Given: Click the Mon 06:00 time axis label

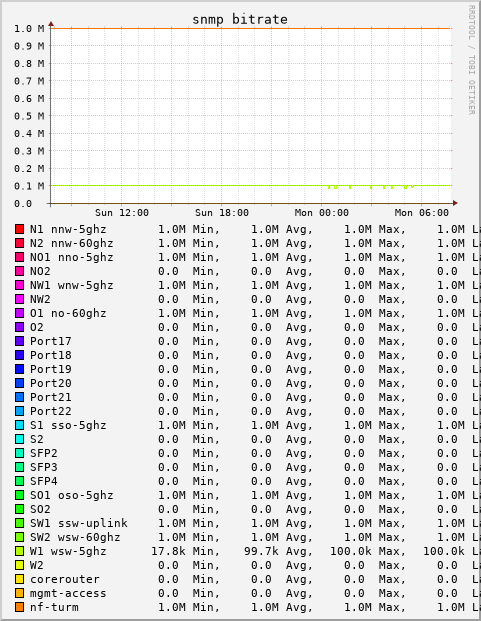Looking at the screenshot, I should coord(422,213).
